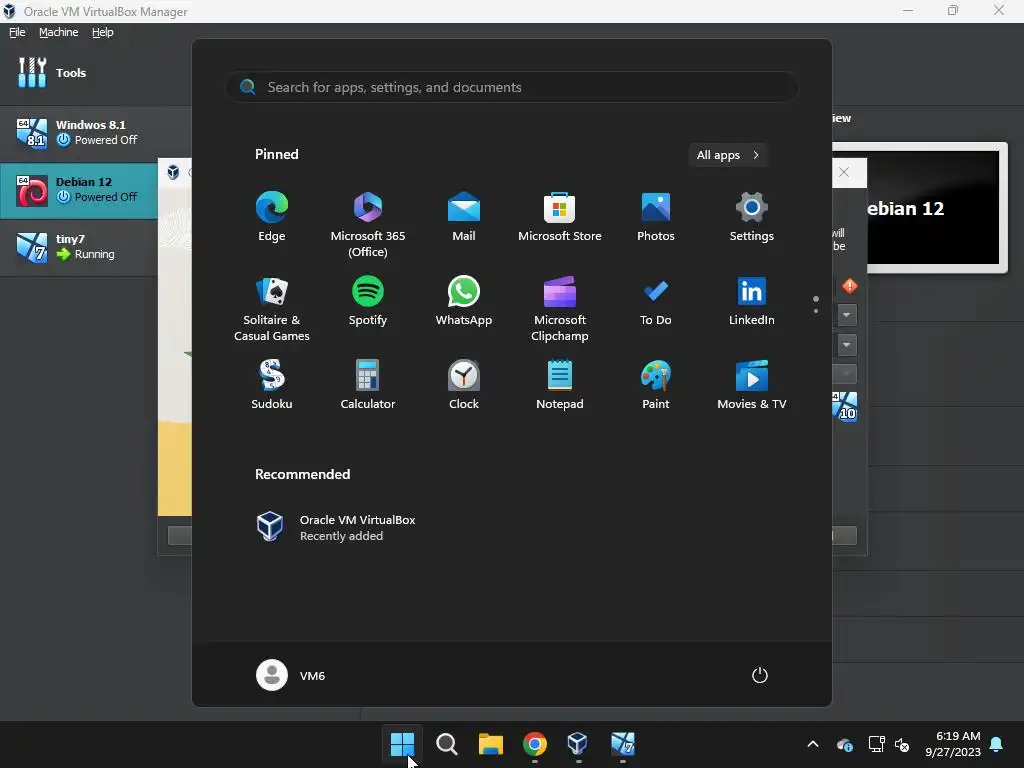Click the orange warning icon in dialog
This screenshot has height=768, width=1024.
[x=850, y=286]
